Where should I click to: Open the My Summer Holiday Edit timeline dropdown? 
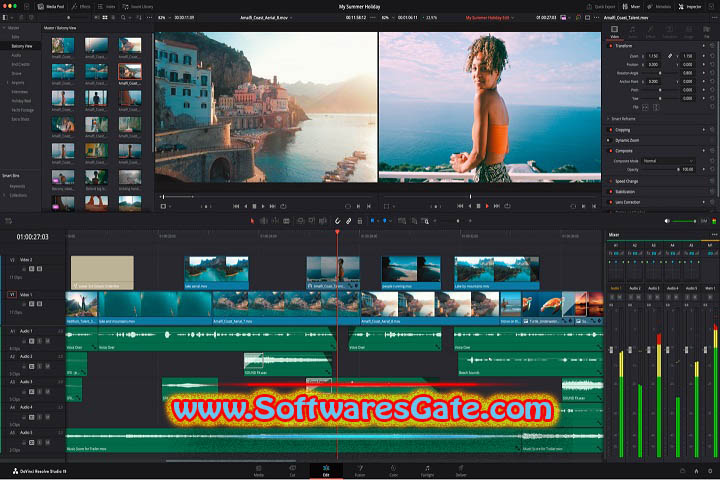pos(489,17)
